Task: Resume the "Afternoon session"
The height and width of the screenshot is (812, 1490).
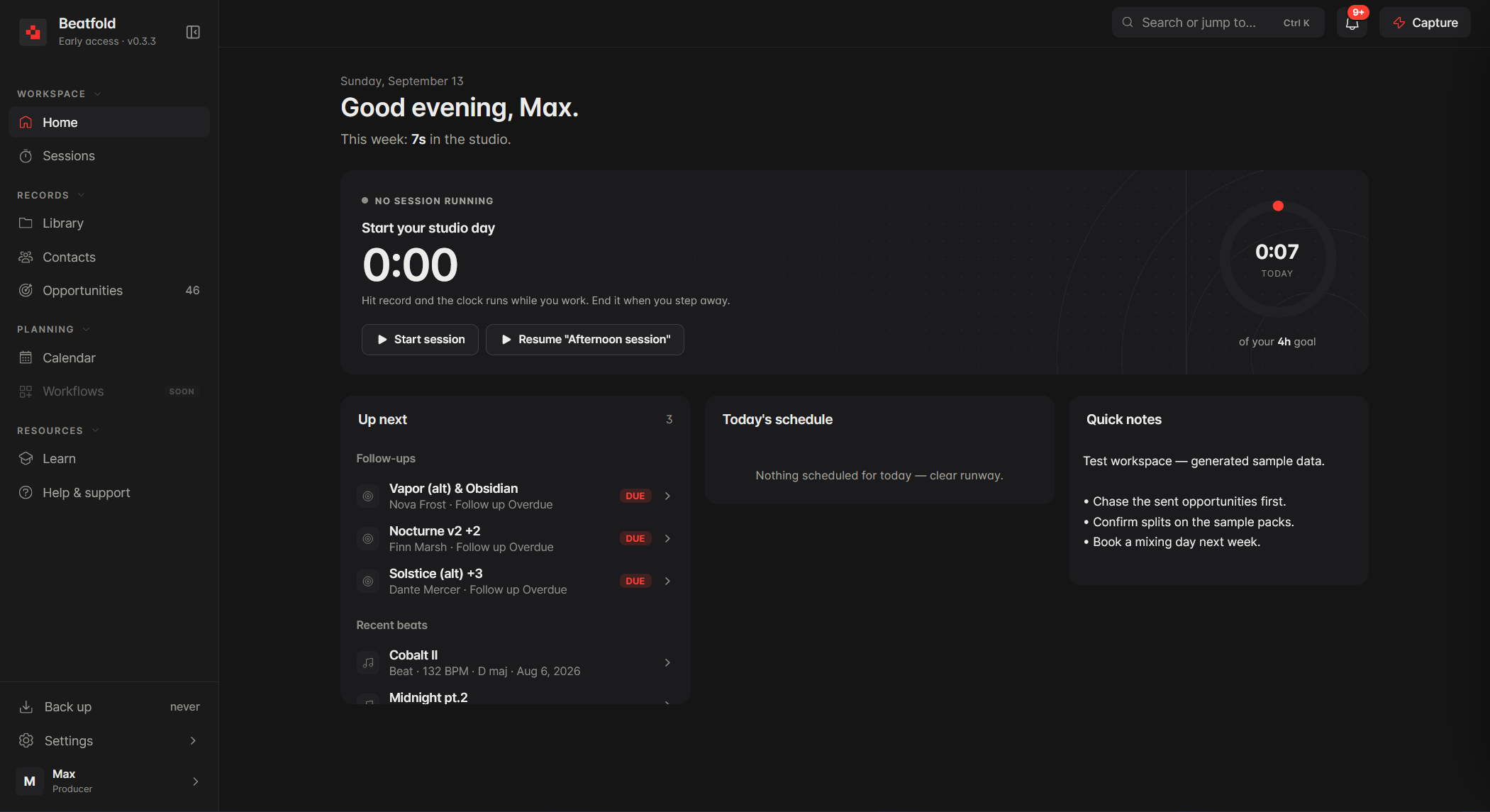Action: click(584, 340)
